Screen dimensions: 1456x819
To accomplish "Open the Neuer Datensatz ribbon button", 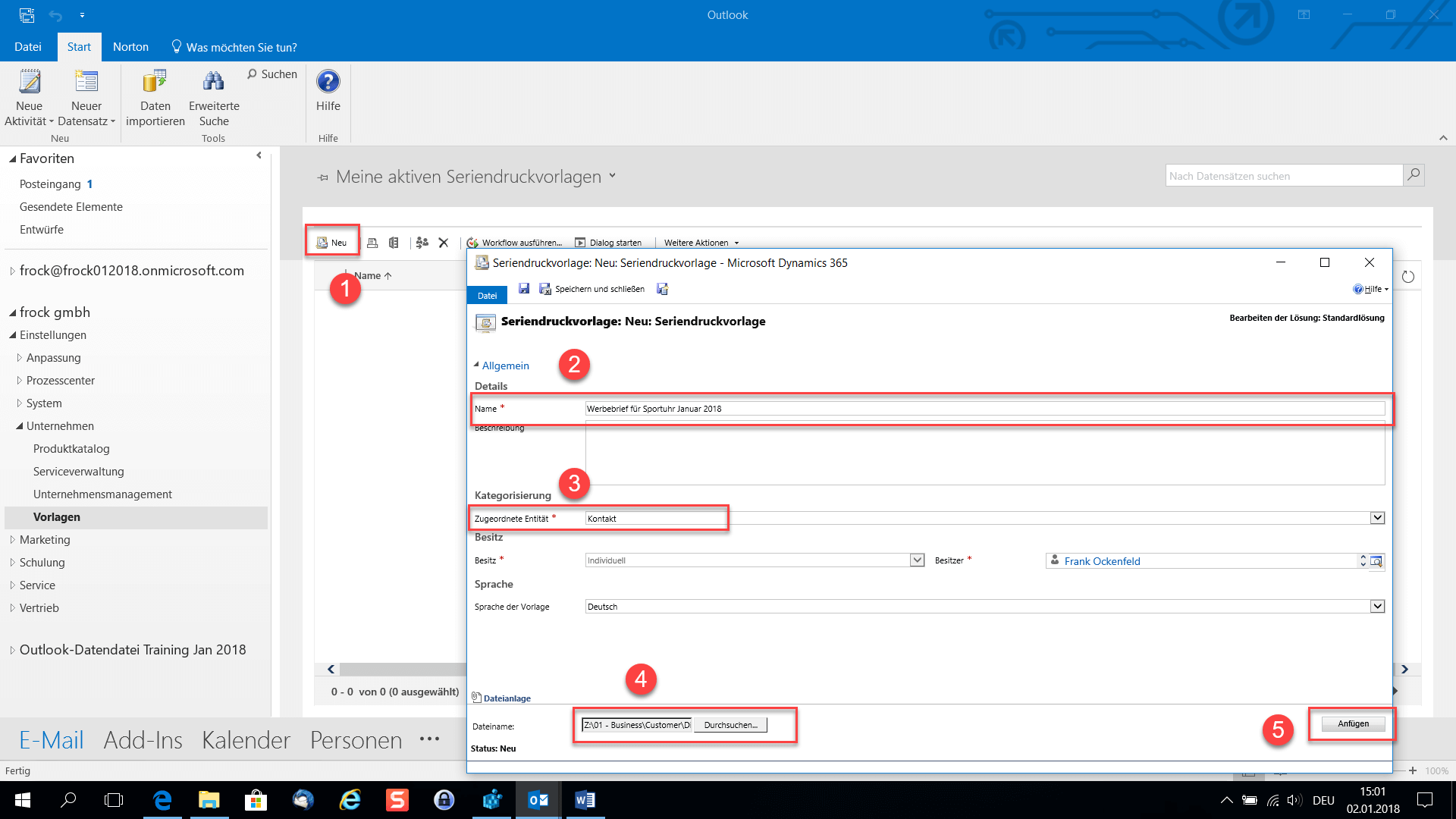I will pyautogui.click(x=86, y=99).
